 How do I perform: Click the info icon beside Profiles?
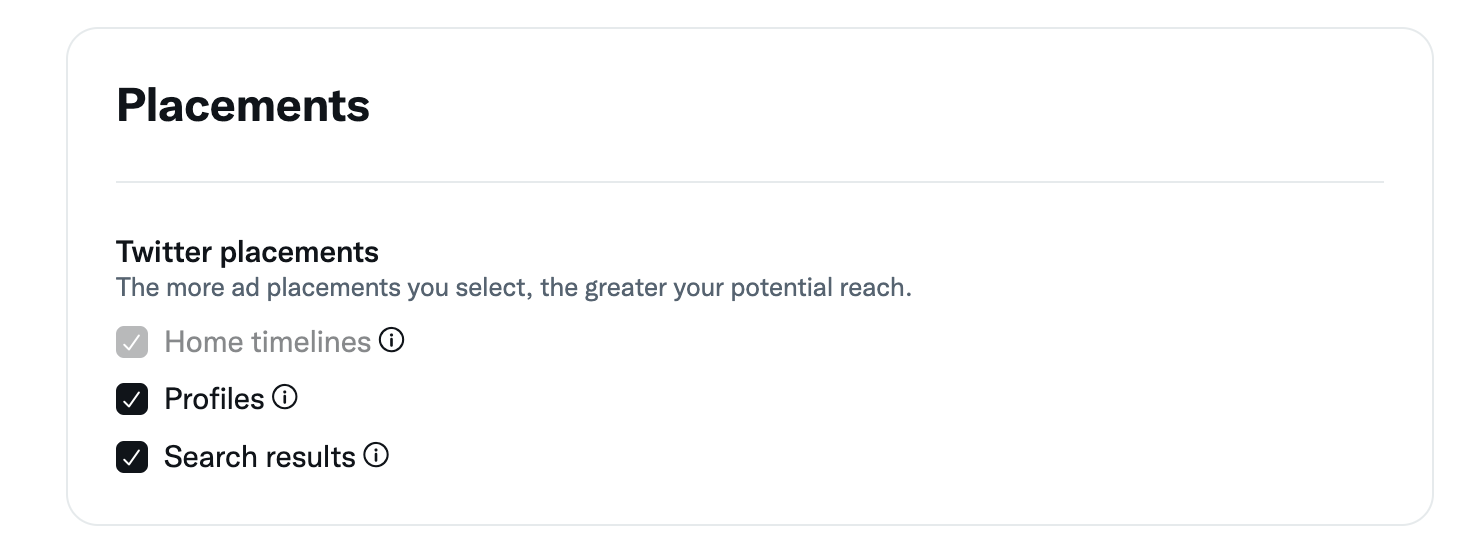tap(286, 399)
